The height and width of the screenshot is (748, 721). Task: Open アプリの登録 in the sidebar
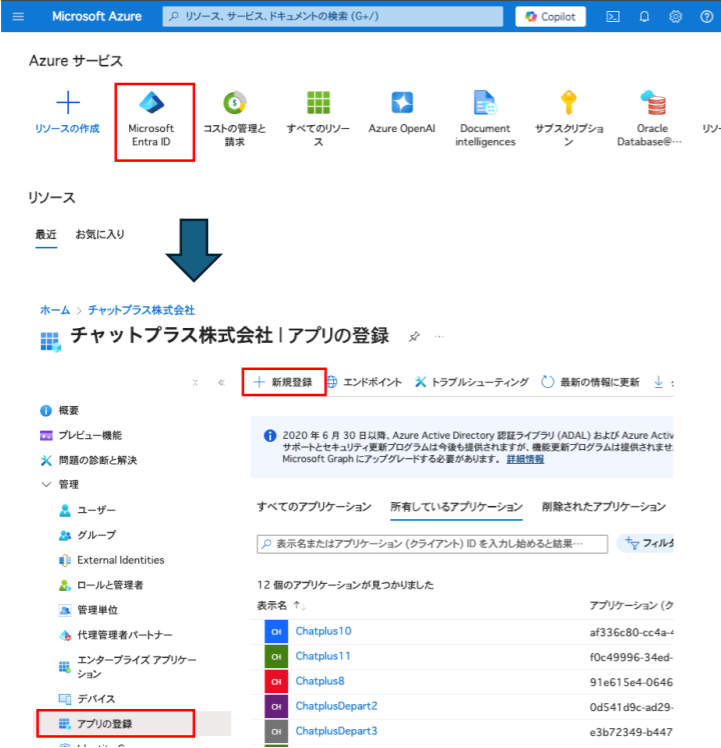click(116, 724)
